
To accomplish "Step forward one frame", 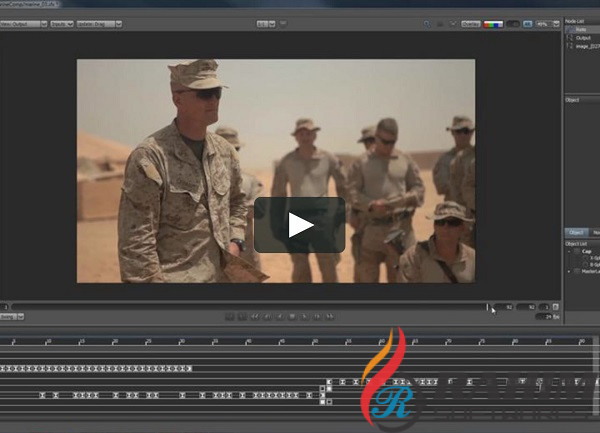I will (x=317, y=317).
